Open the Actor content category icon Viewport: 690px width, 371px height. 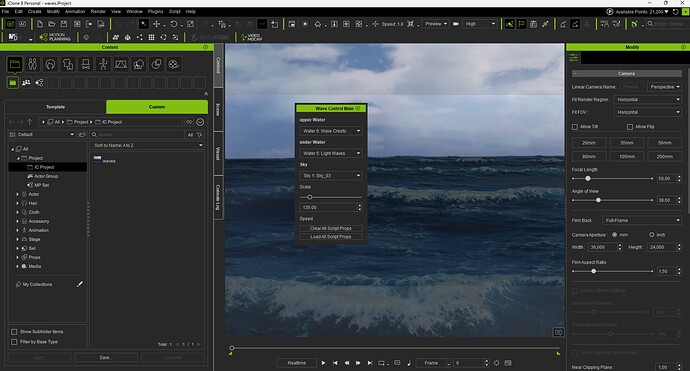click(x=33, y=64)
